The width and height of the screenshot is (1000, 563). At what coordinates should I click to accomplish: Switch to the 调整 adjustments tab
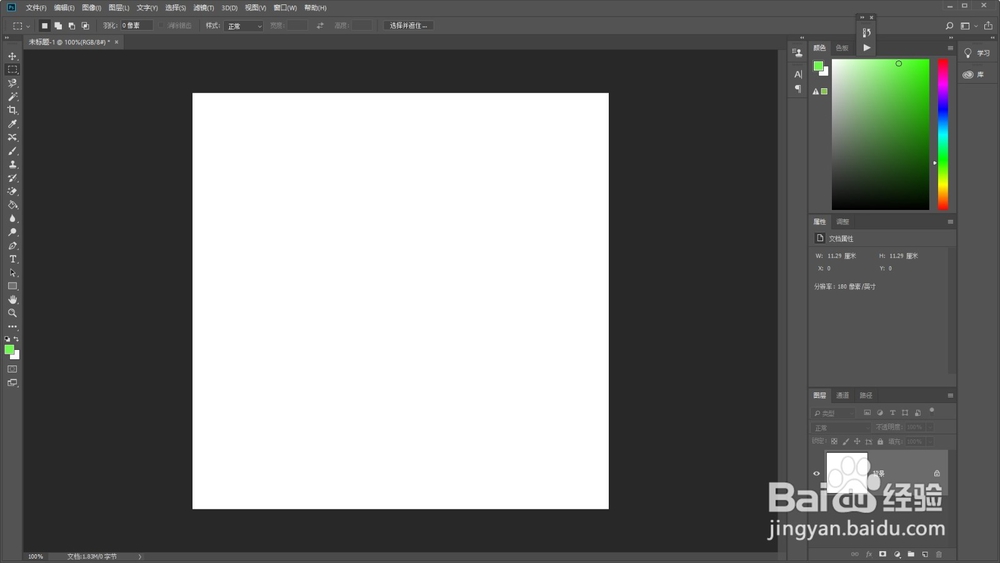coord(842,222)
